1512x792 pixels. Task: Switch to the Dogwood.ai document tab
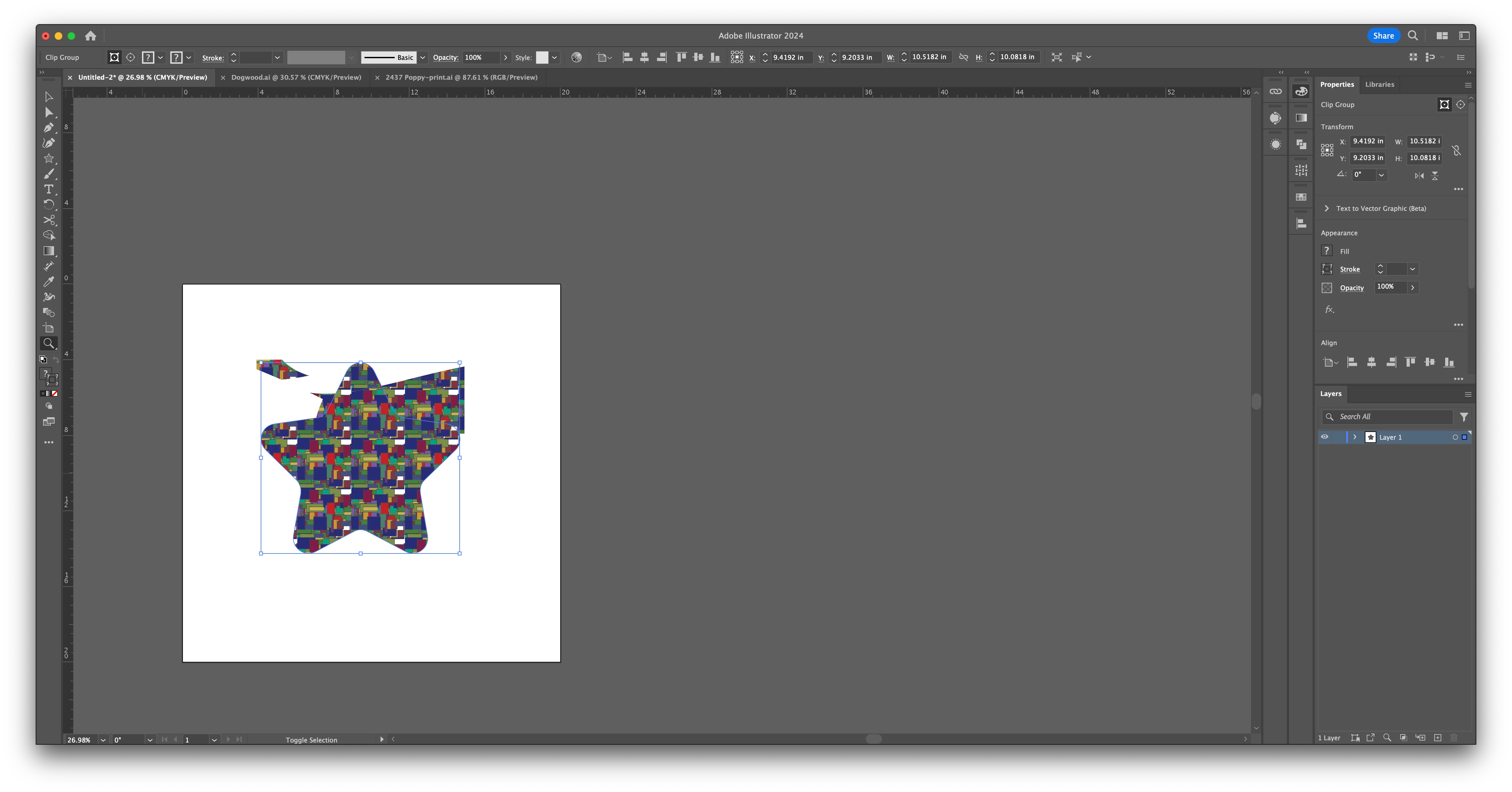[296, 77]
